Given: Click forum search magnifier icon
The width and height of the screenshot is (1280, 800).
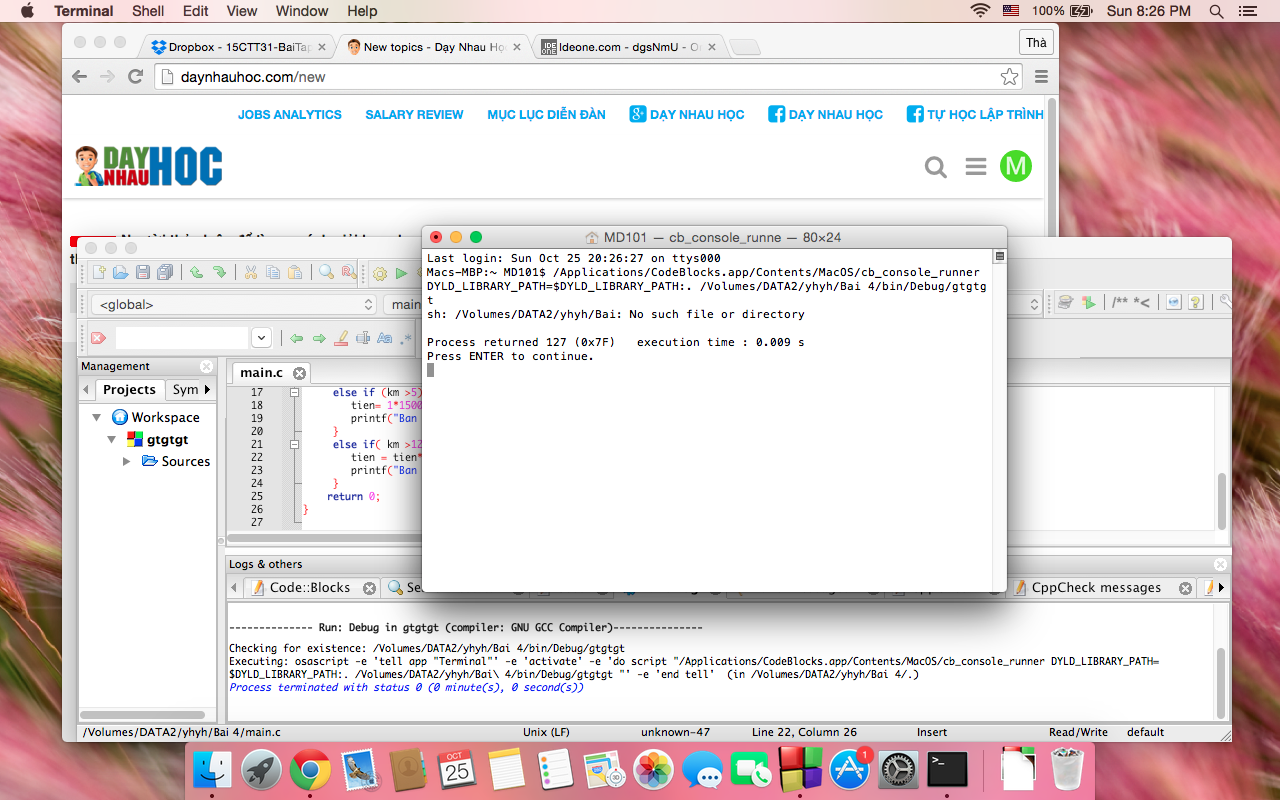Looking at the screenshot, I should (936, 167).
